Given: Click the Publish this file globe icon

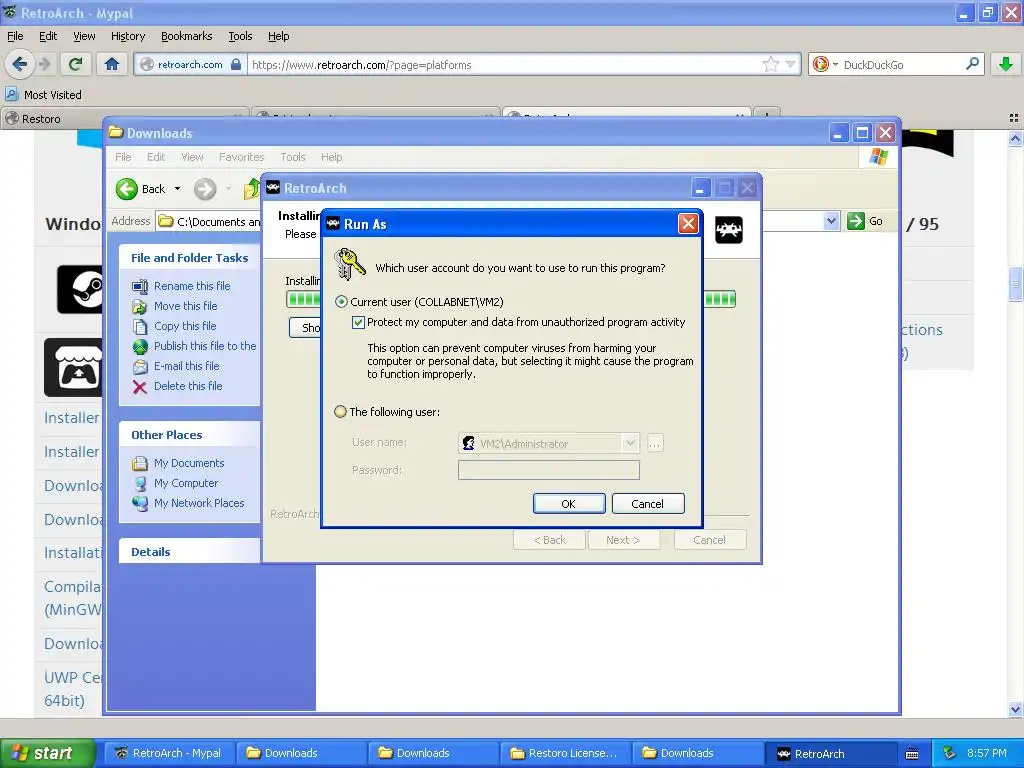Looking at the screenshot, I should (140, 346).
